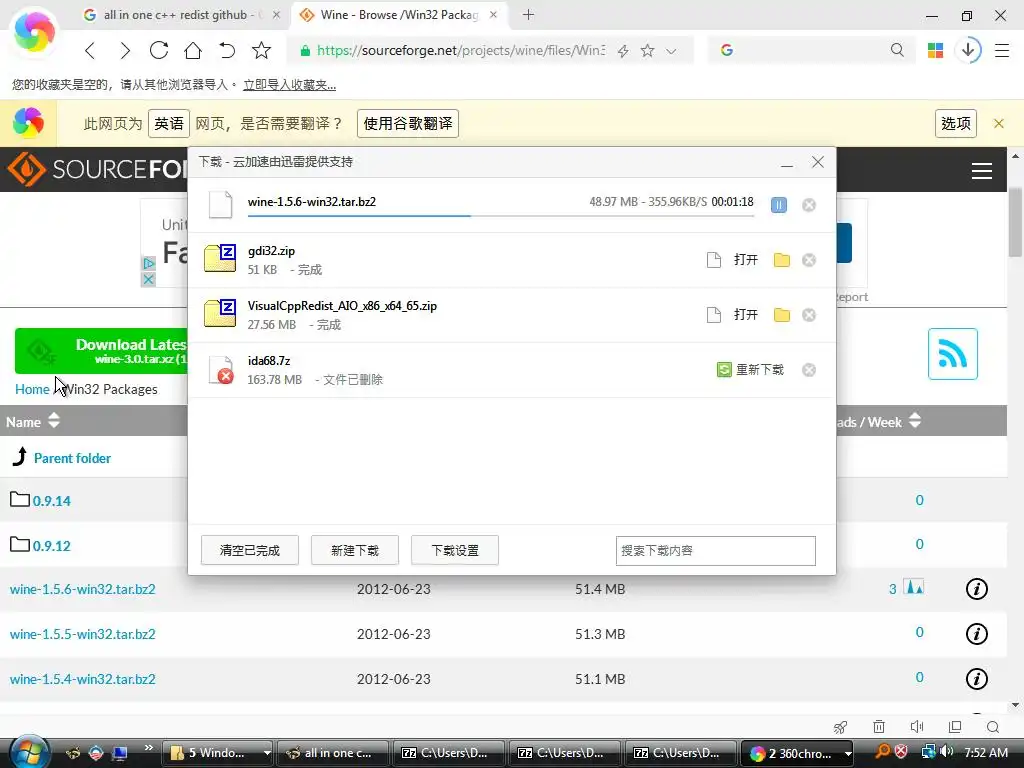Open download settings 下载设置
Viewport: 1024px width, 768px height.
[x=455, y=551]
